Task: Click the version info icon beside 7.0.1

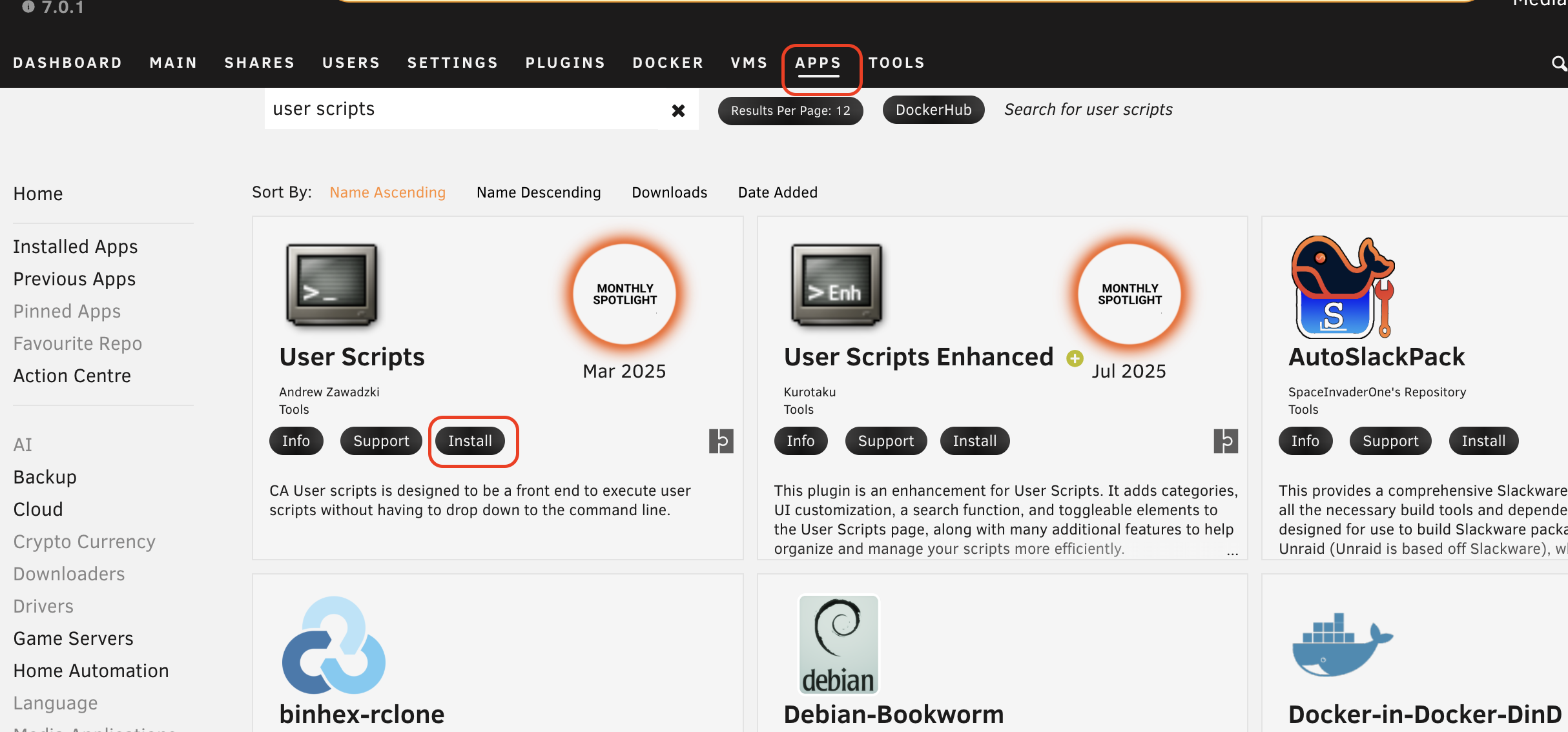Action: [x=28, y=6]
